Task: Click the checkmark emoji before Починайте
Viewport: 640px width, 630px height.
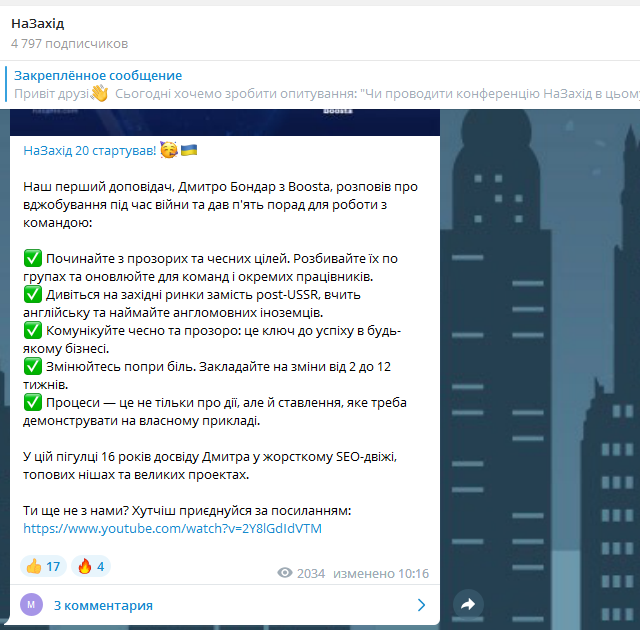Action: pyautogui.click(x=33, y=258)
